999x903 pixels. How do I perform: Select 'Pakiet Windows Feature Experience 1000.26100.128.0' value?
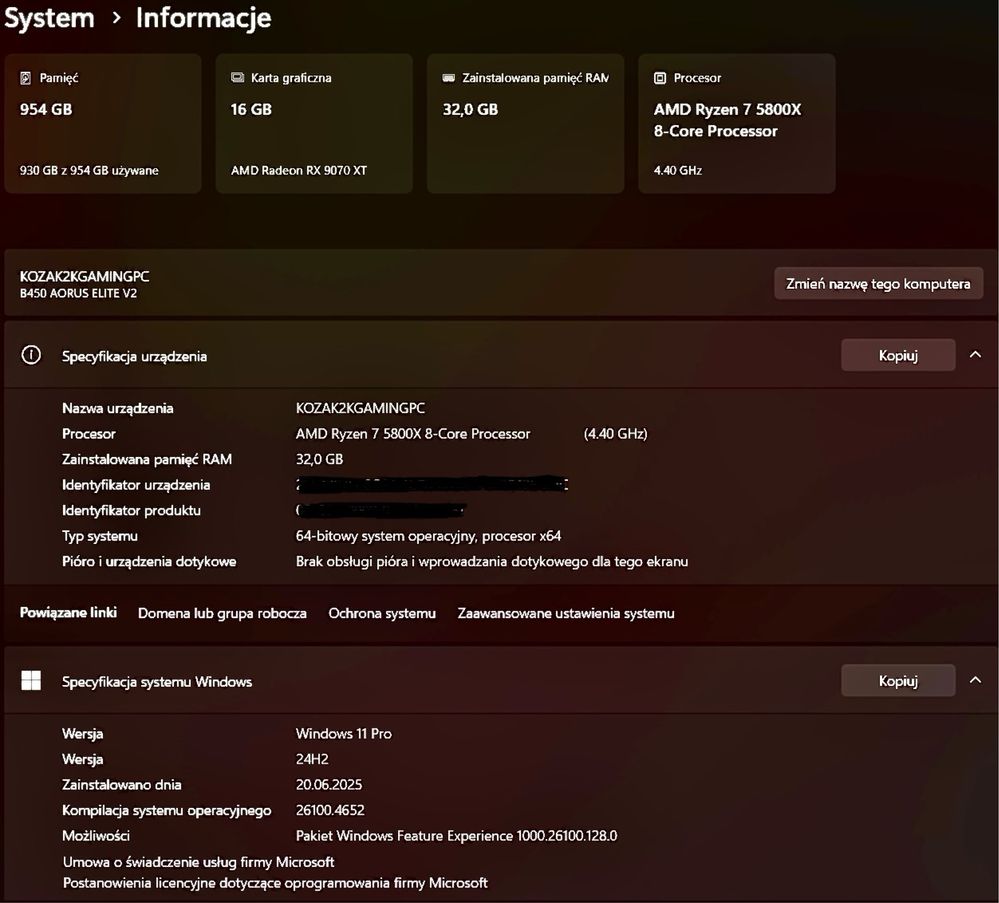click(x=456, y=835)
